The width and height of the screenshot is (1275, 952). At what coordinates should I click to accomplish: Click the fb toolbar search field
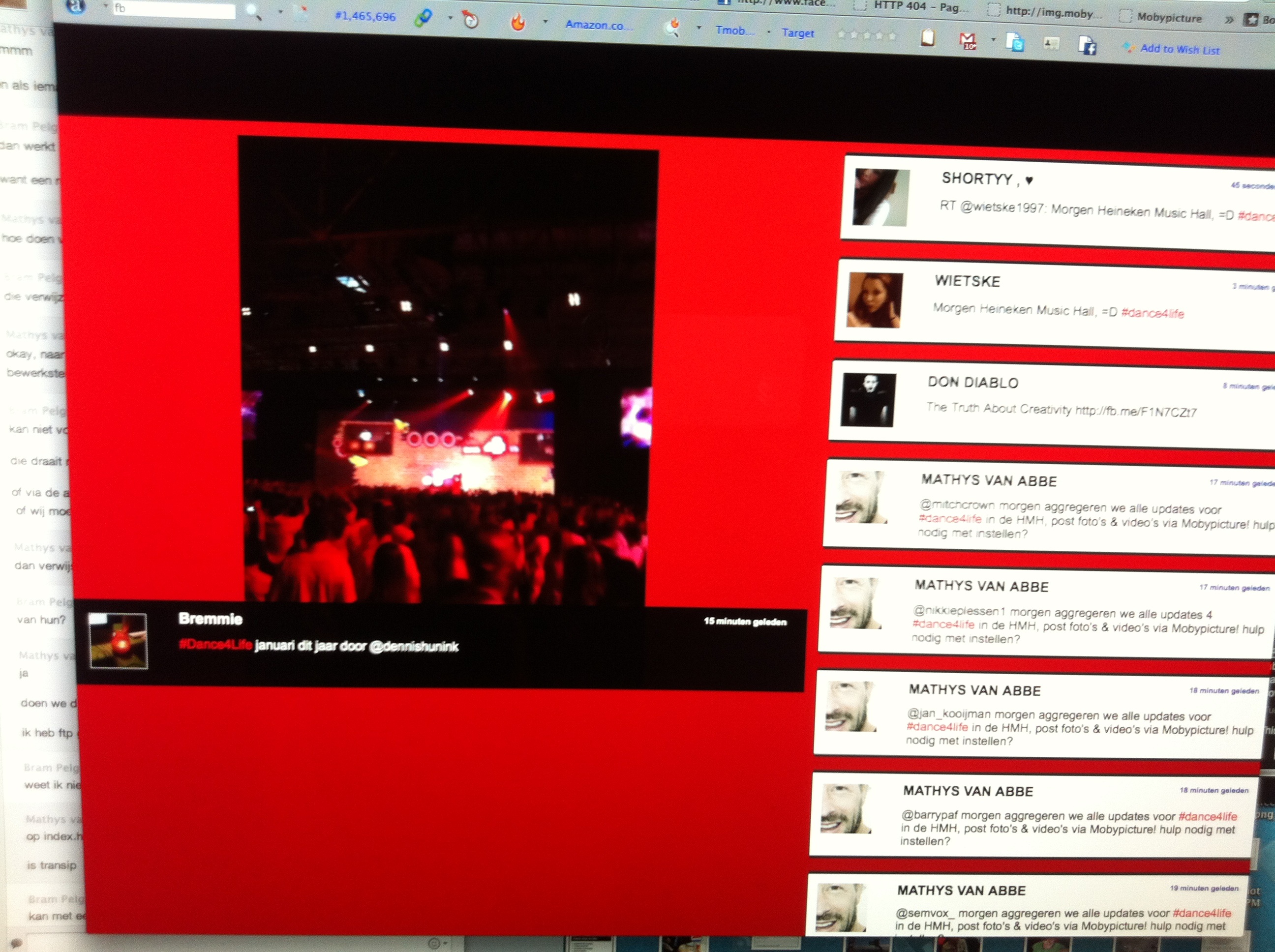(174, 9)
